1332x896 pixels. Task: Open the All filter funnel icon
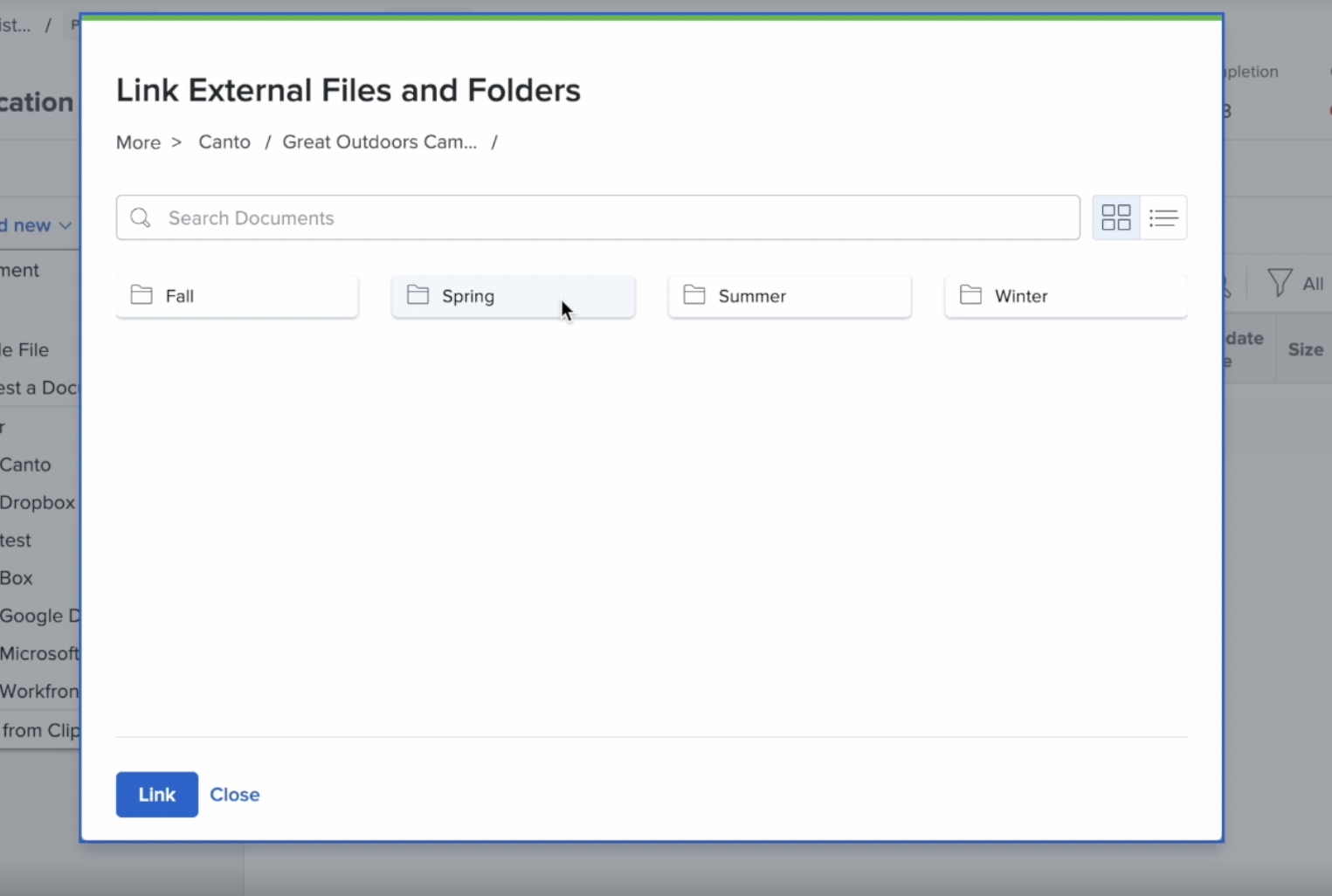1281,282
